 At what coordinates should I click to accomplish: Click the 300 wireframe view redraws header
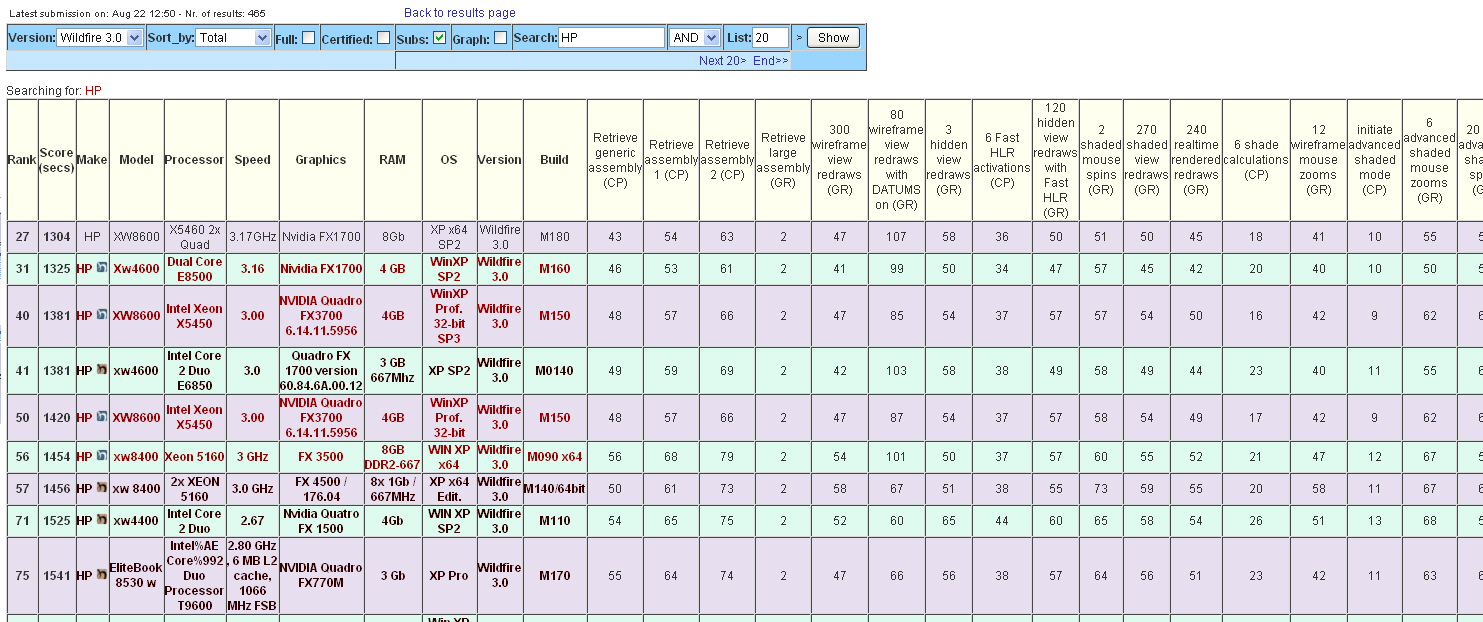click(840, 160)
